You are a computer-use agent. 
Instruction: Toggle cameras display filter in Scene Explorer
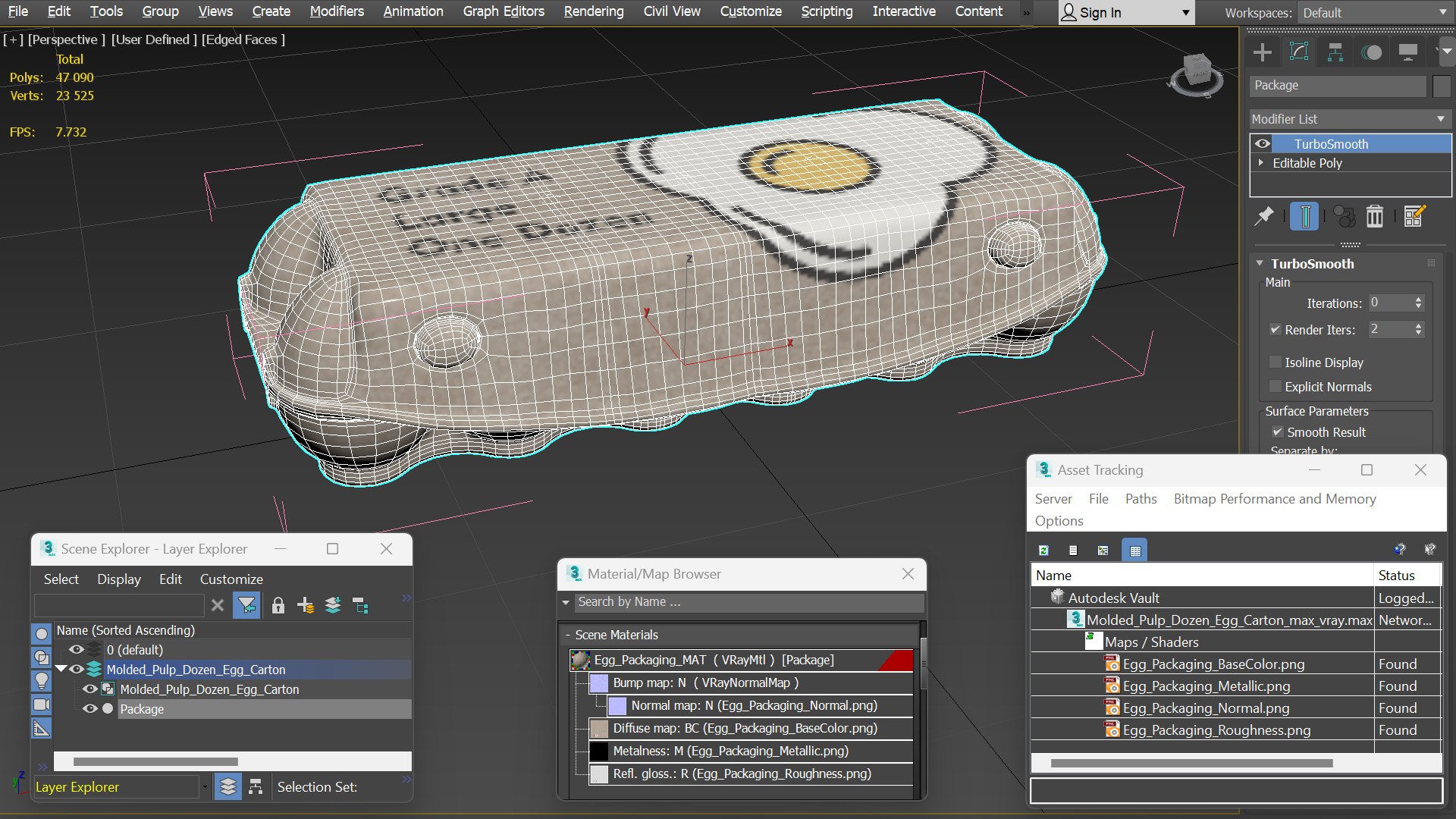42,704
